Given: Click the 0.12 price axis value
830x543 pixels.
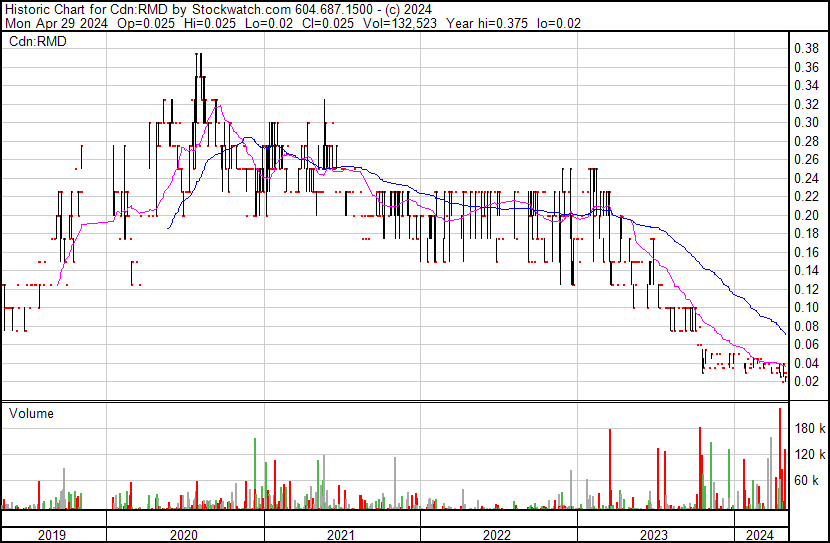Looking at the screenshot, I should pyautogui.click(x=807, y=289).
